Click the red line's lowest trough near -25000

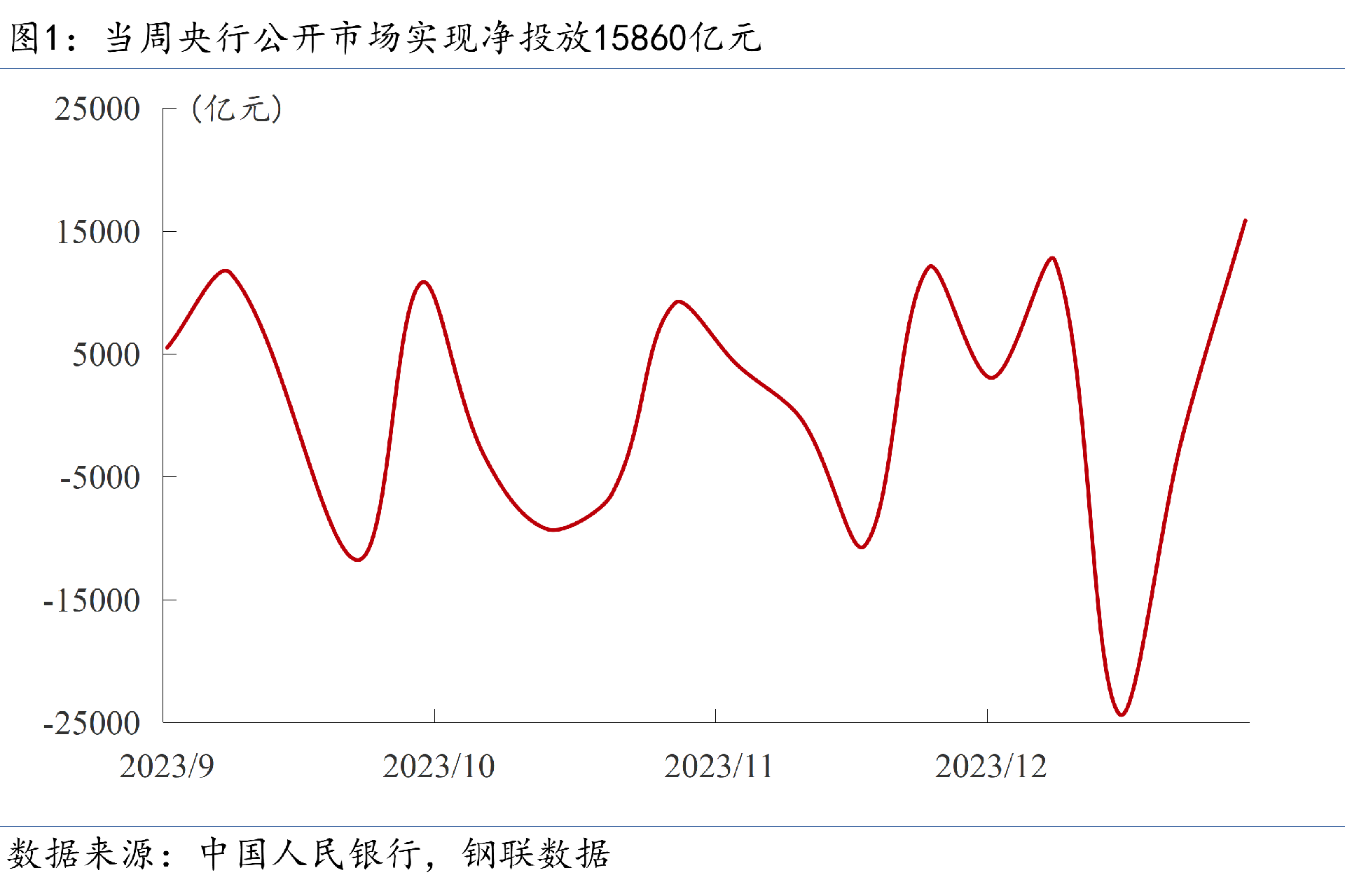coord(1122,715)
